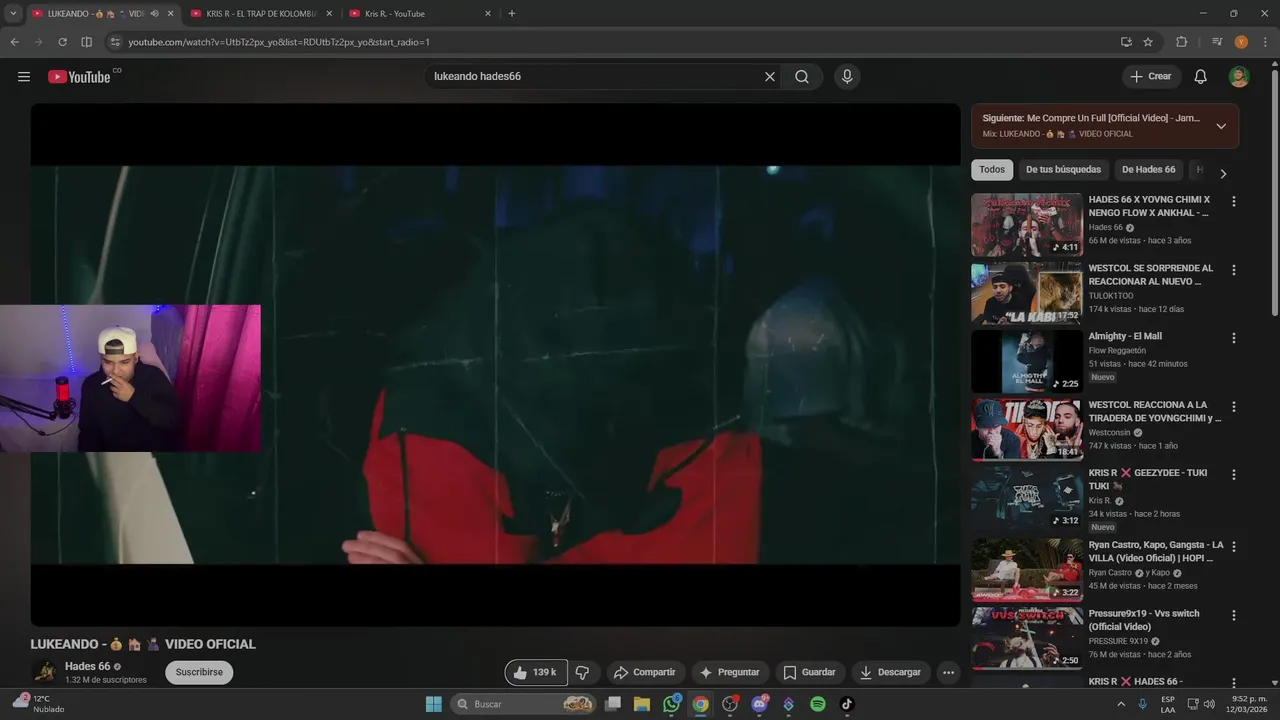
Task: Open options for Almighty - El Mall video
Action: (1233, 338)
